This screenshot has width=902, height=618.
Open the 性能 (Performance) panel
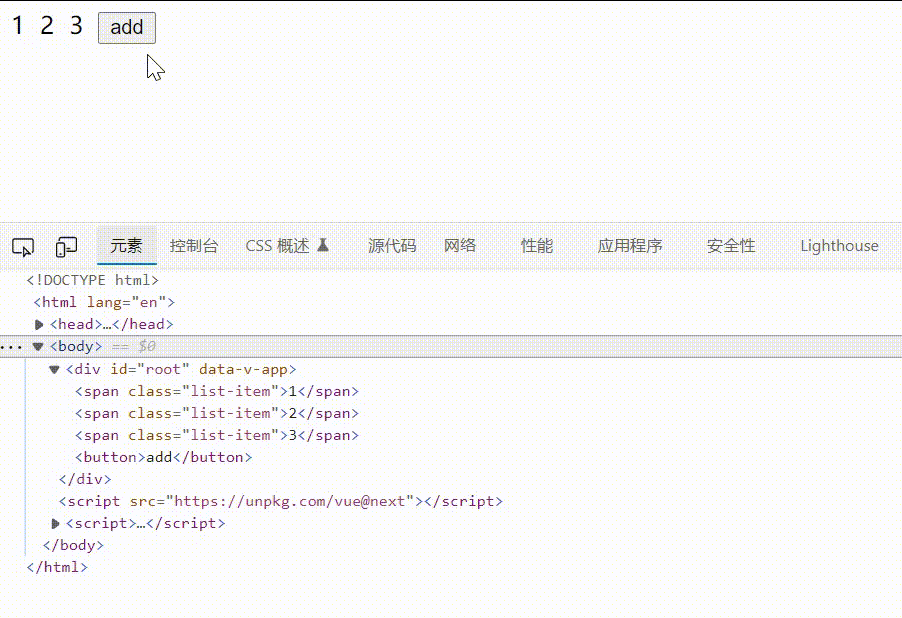(x=536, y=245)
